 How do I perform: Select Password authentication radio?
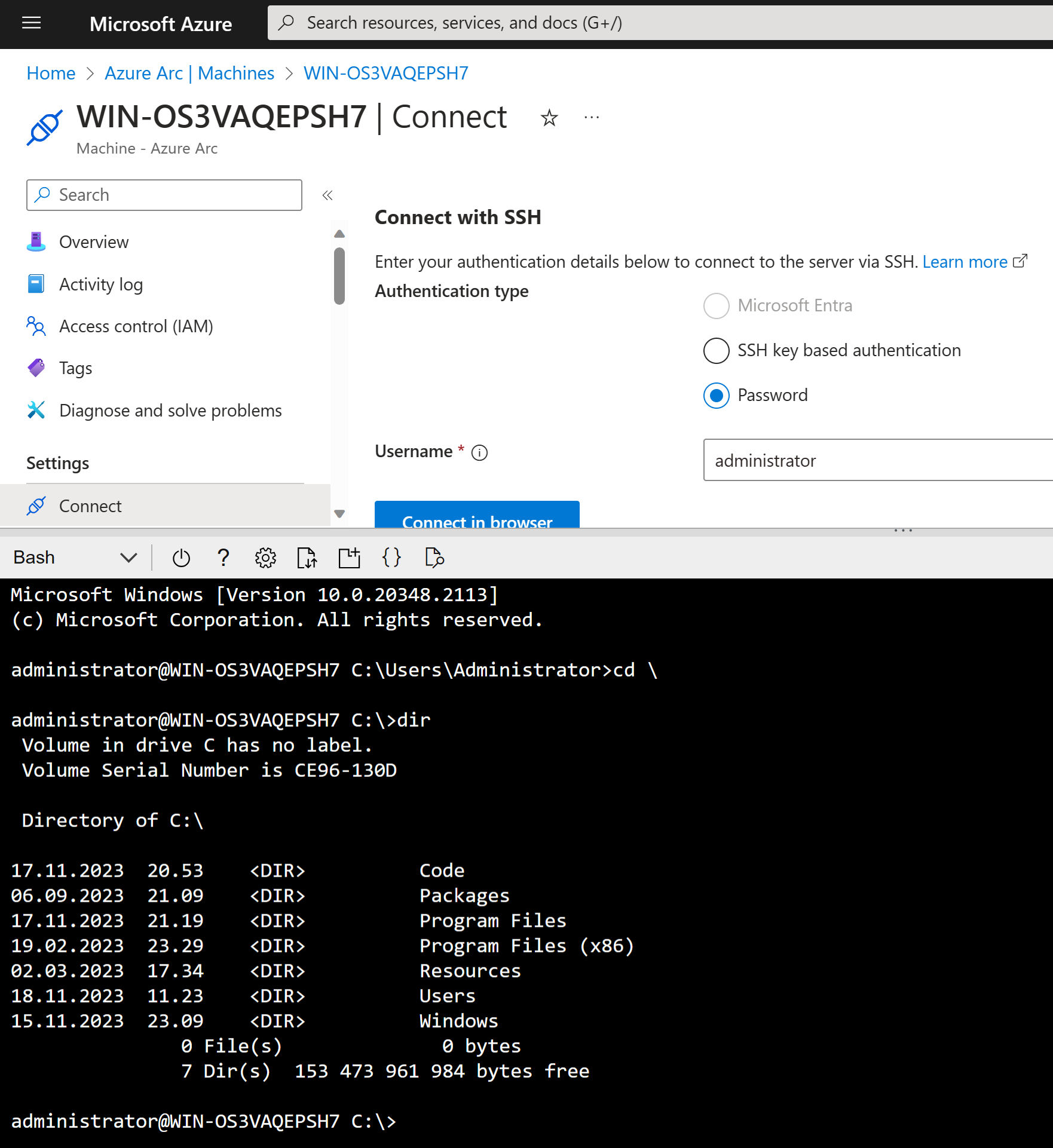(x=717, y=396)
